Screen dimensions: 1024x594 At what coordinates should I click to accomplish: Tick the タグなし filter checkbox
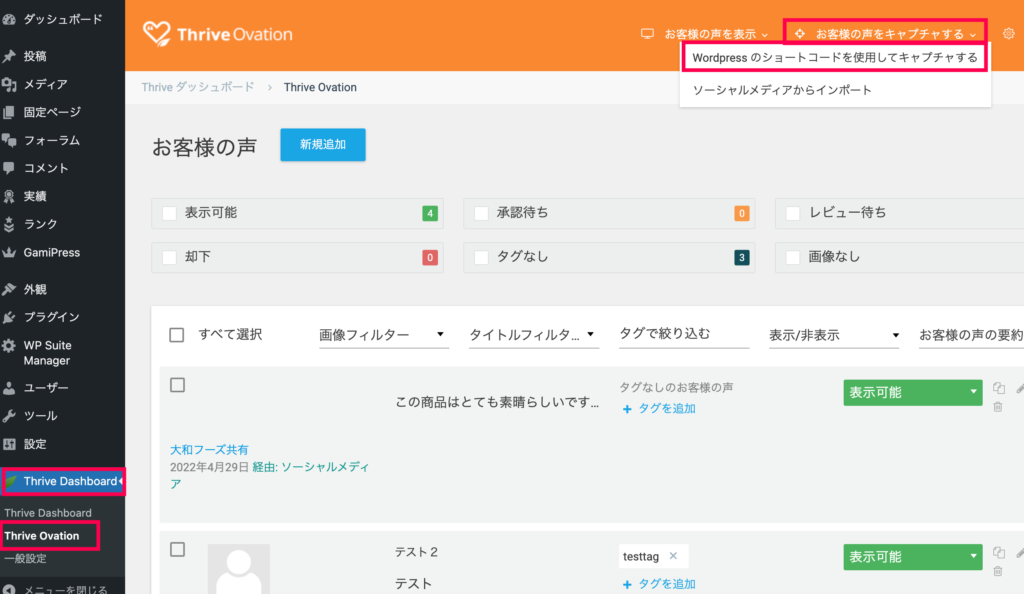tap(481, 257)
